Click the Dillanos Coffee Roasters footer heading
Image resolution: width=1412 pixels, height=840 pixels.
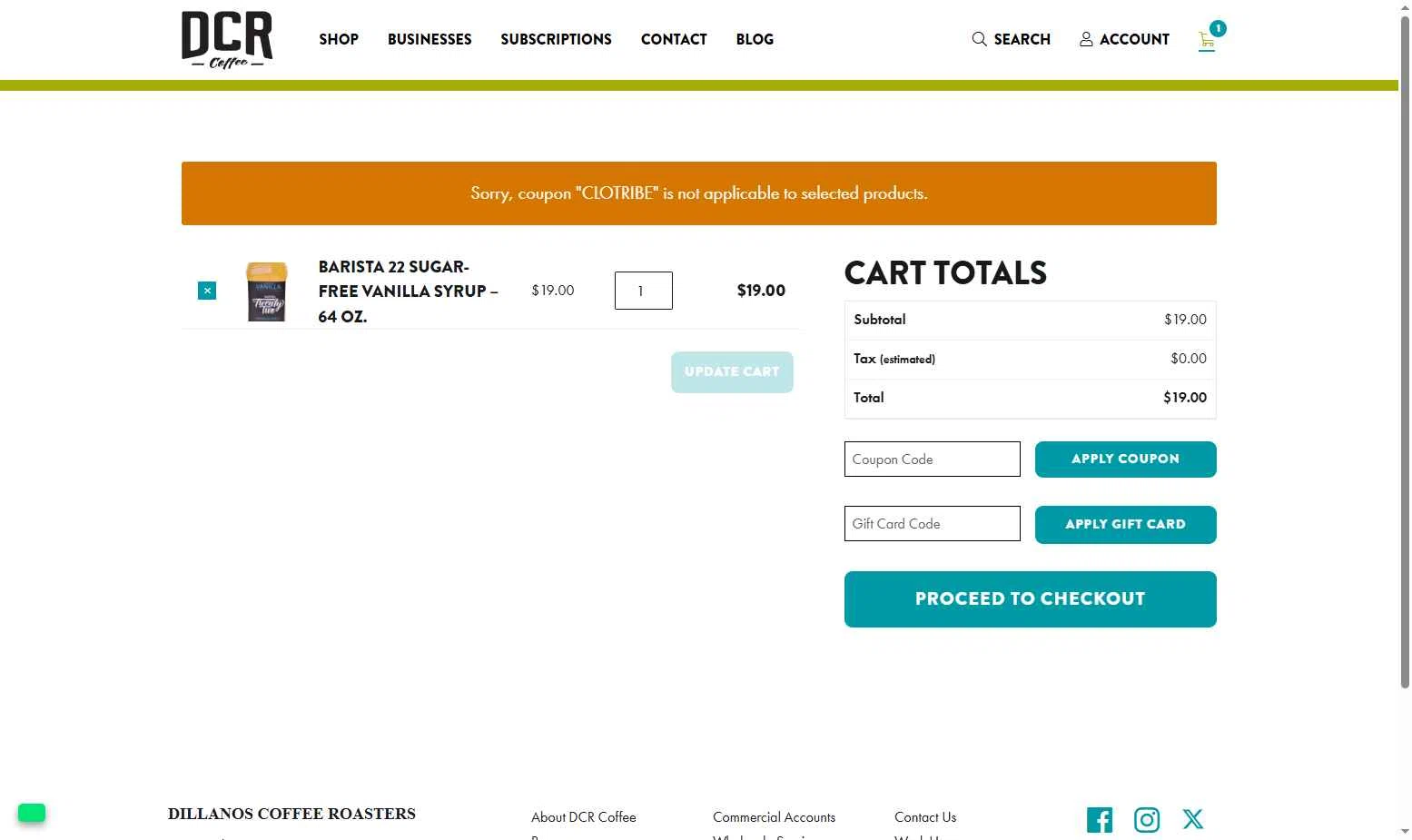click(x=291, y=814)
